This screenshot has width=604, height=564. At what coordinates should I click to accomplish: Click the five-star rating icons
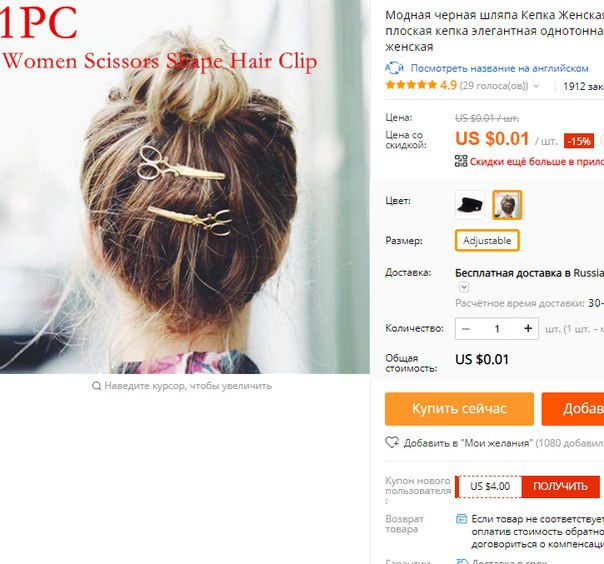tap(411, 85)
